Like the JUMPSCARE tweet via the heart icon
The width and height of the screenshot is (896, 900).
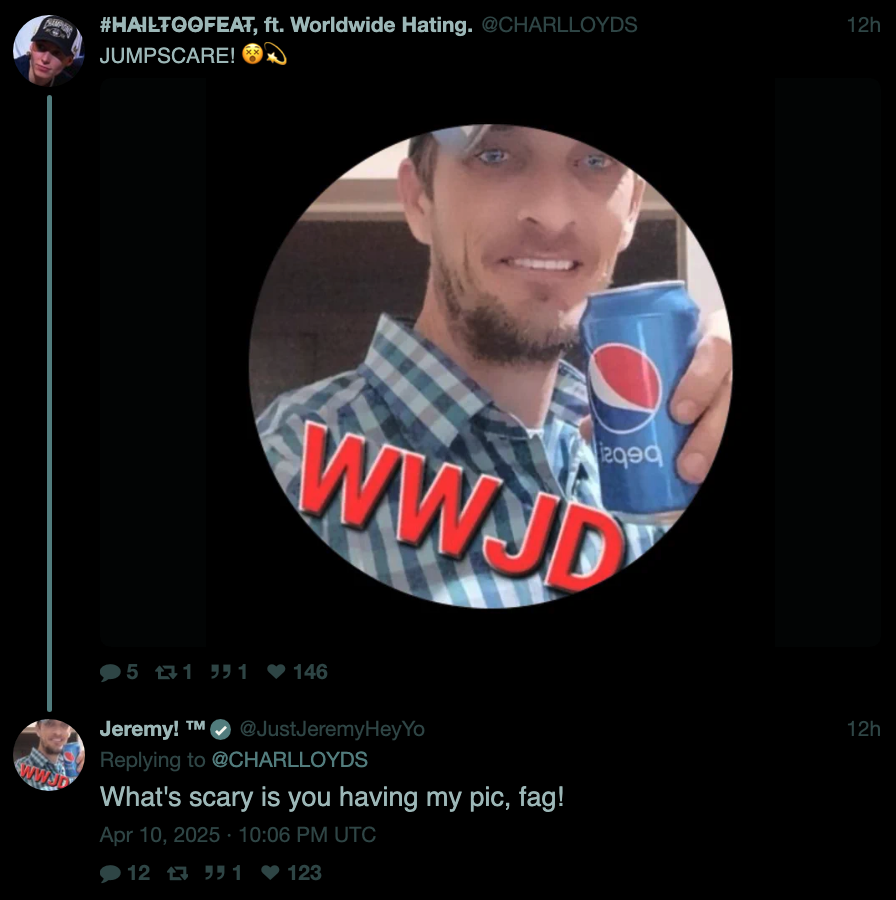(276, 671)
